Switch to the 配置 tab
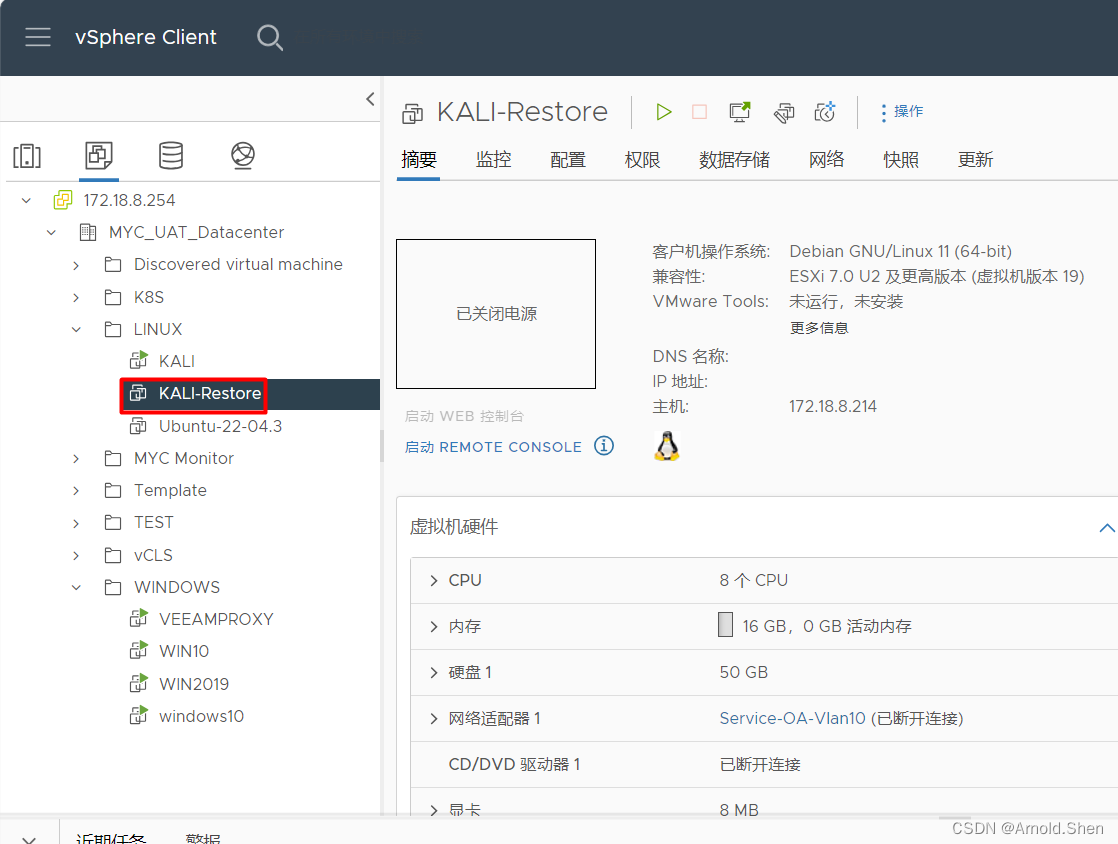 coord(568,160)
